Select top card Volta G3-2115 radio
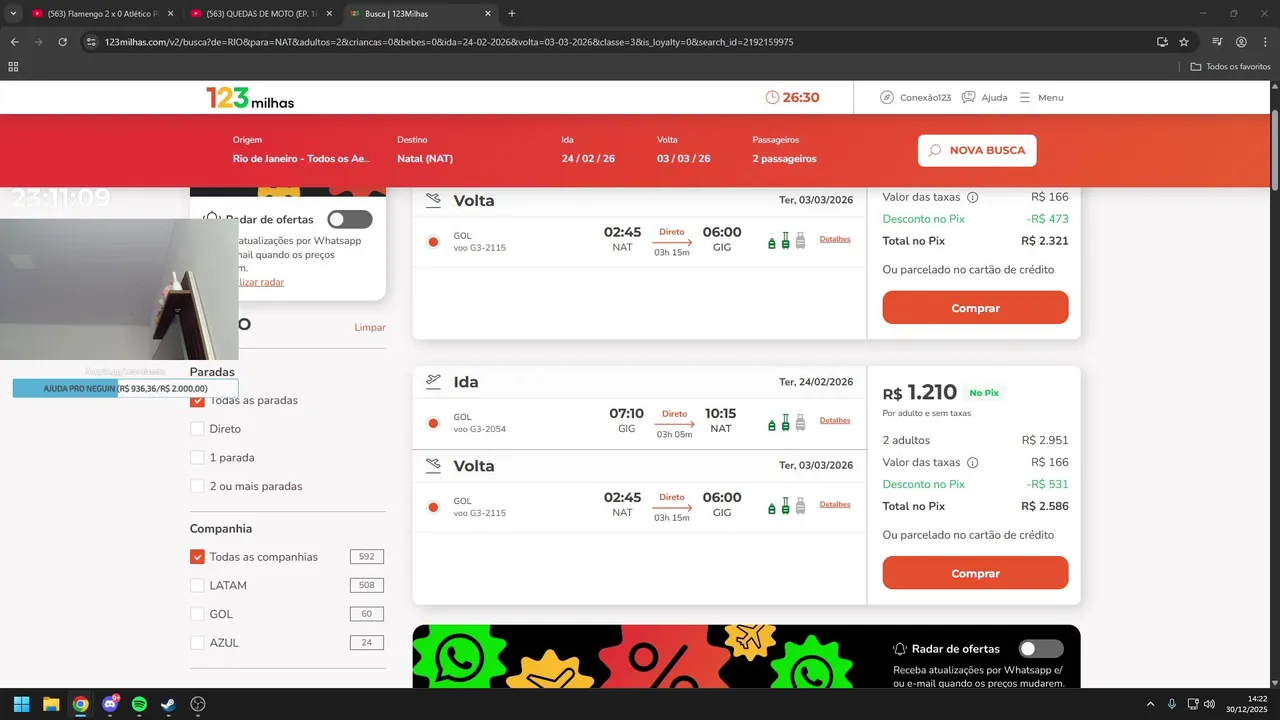Screen dimensions: 1280x720 click(433, 242)
